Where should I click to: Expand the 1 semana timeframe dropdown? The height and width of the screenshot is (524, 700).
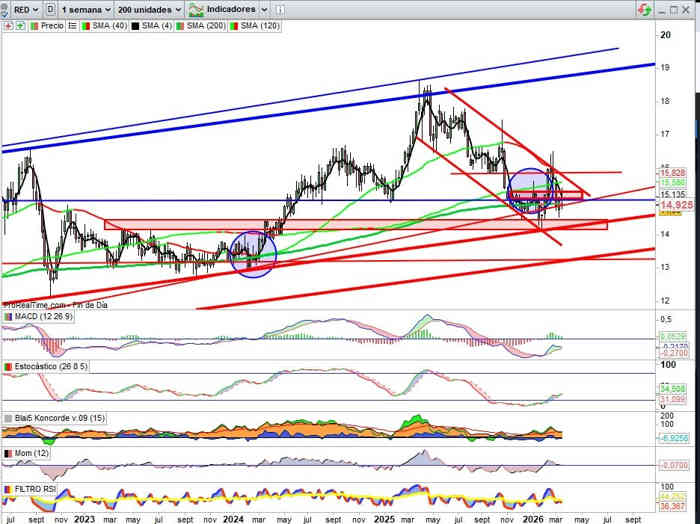[x=84, y=8]
